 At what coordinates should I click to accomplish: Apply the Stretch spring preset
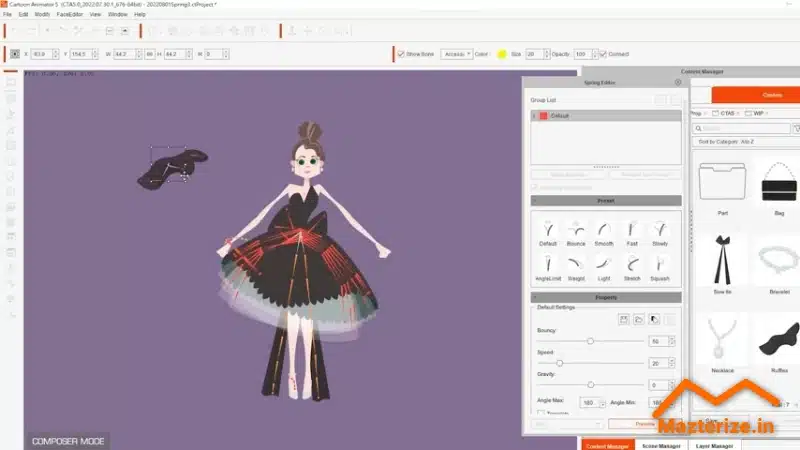point(632,268)
